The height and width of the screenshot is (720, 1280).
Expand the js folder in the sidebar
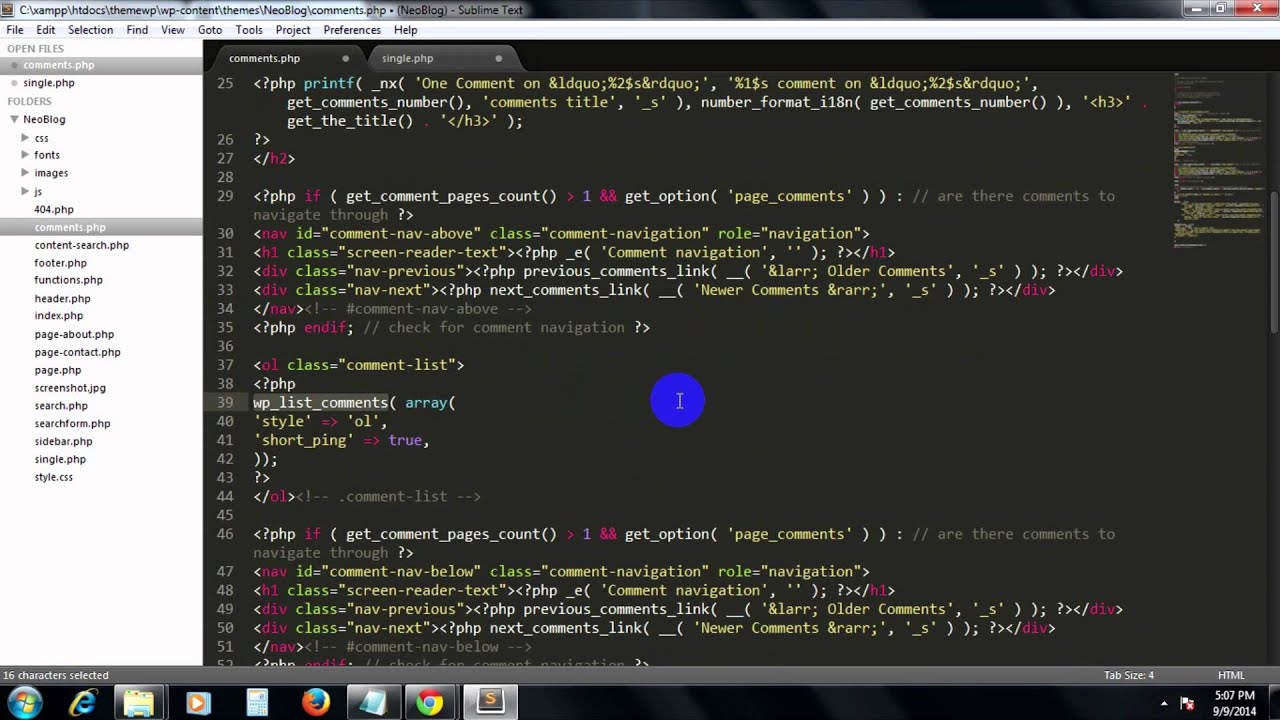[x=25, y=191]
